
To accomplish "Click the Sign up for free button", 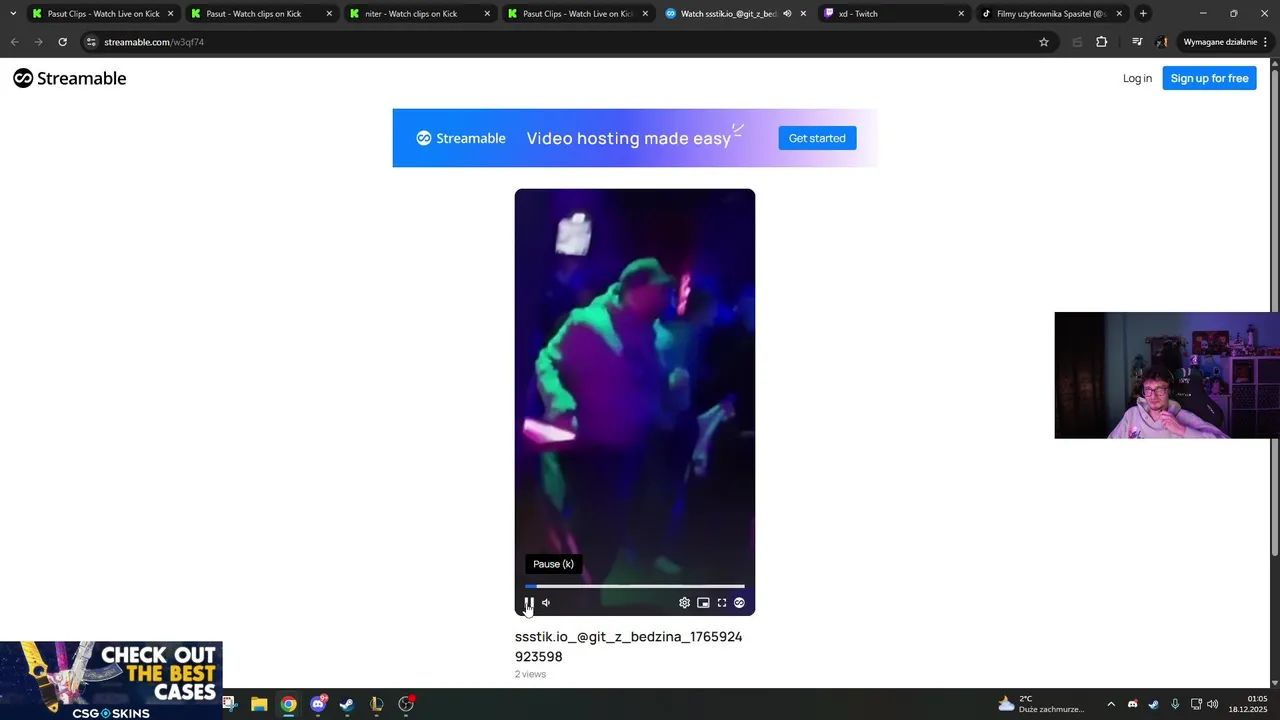I will click(1209, 78).
